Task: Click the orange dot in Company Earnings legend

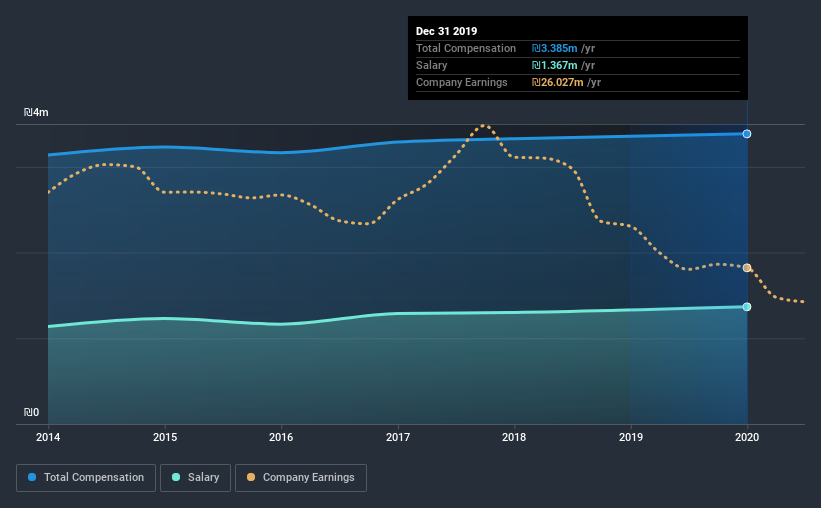Action: [251, 477]
